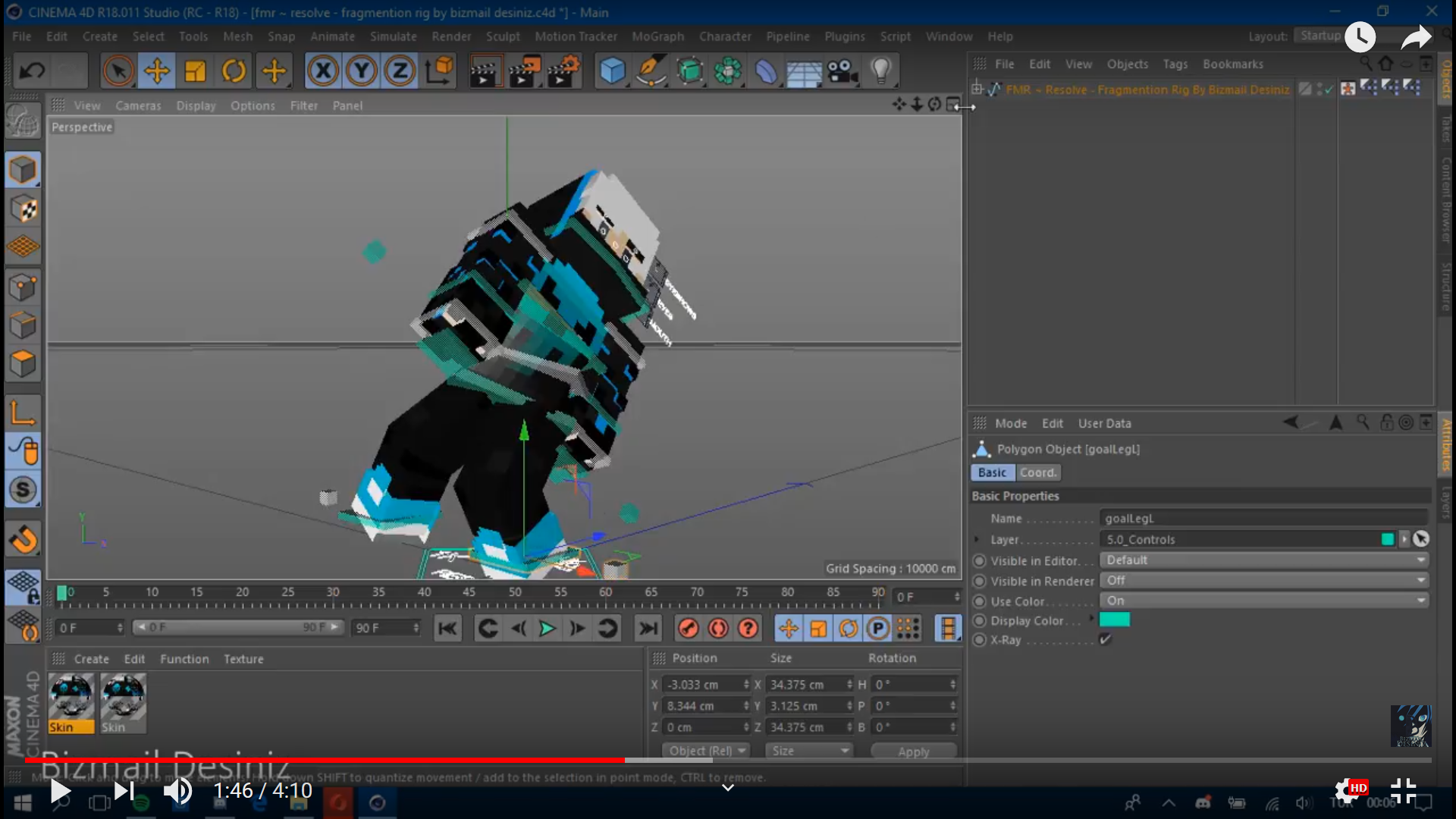The height and width of the screenshot is (819, 1456).
Task: Open Visible in Renderer dropdown
Action: (x=1264, y=581)
